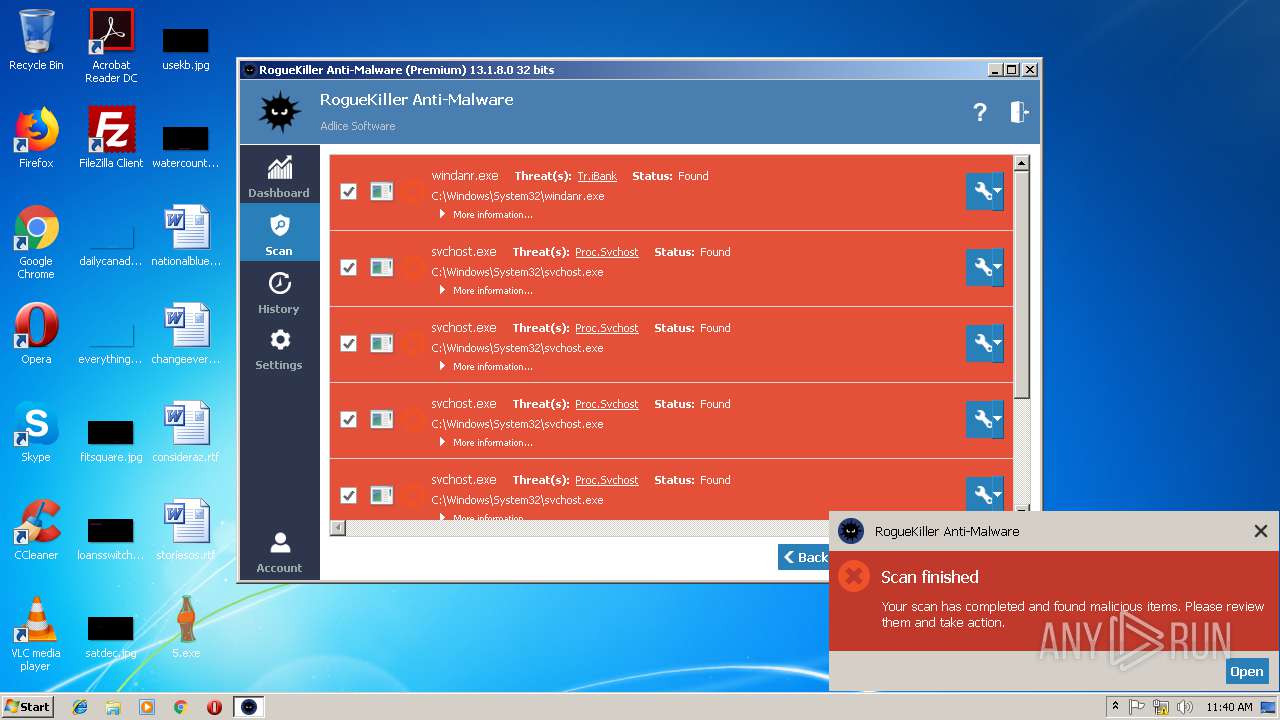This screenshot has width=1280, height=720.
Task: Toggle checkbox of second svchost.exe entry
Action: click(x=348, y=343)
